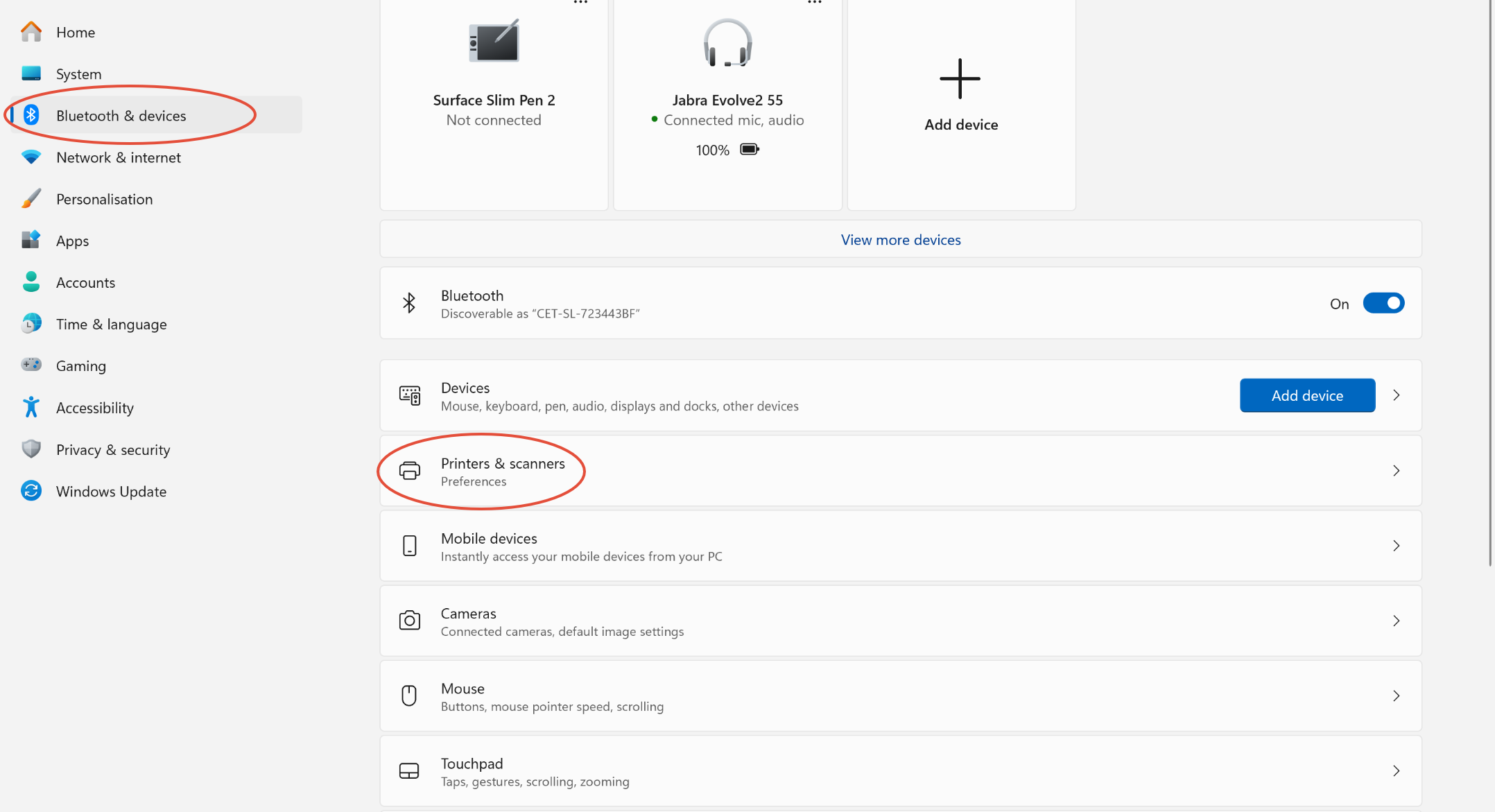Go to Personalisation in the sidebar
This screenshot has height=812, width=1495.
pos(105,199)
